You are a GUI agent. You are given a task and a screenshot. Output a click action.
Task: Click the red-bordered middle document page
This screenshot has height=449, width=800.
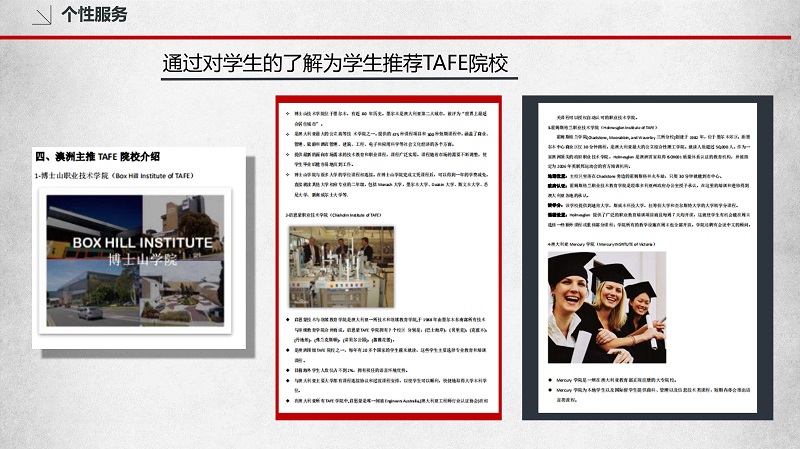389,258
